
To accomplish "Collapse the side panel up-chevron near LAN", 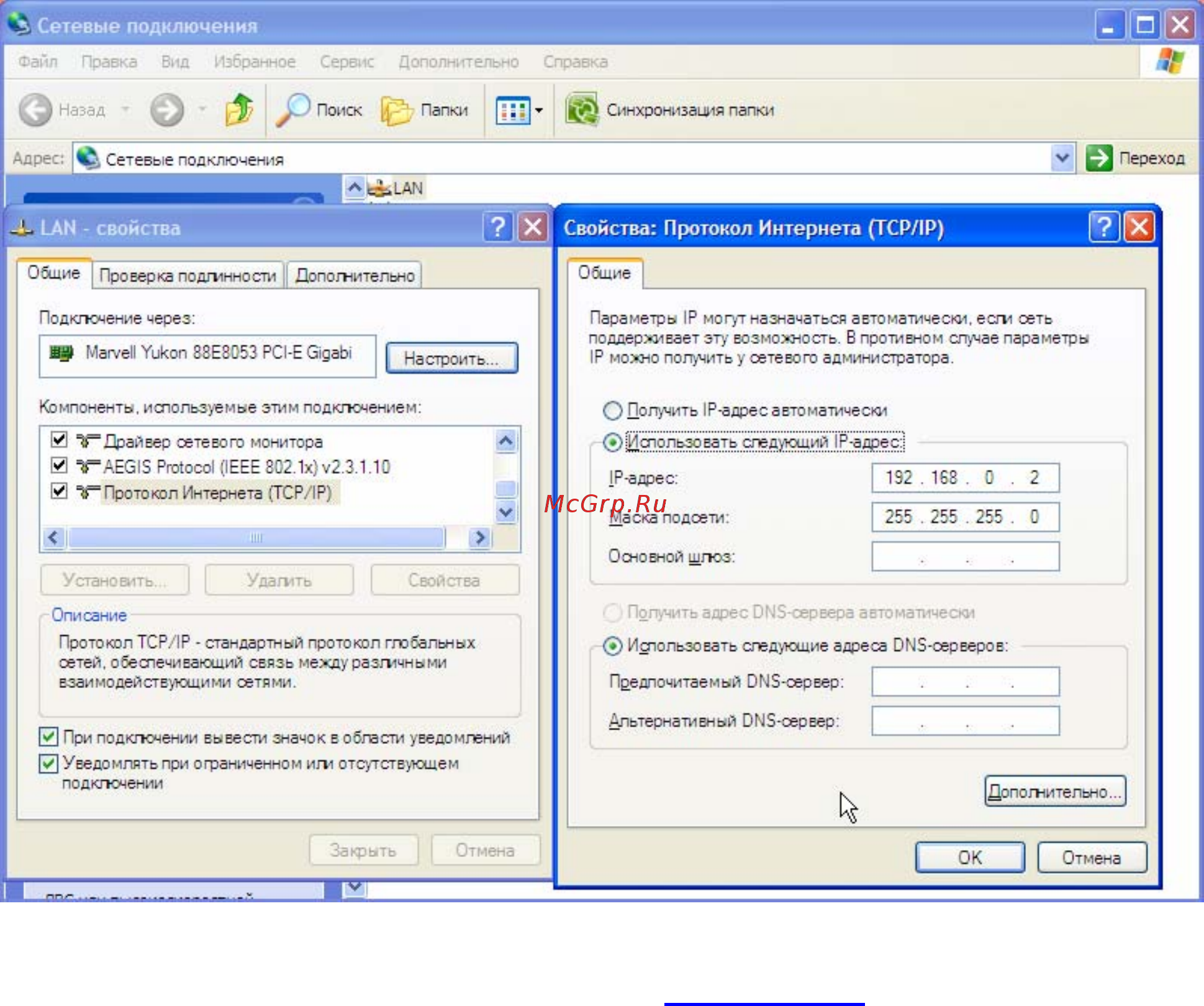I will point(354,187).
